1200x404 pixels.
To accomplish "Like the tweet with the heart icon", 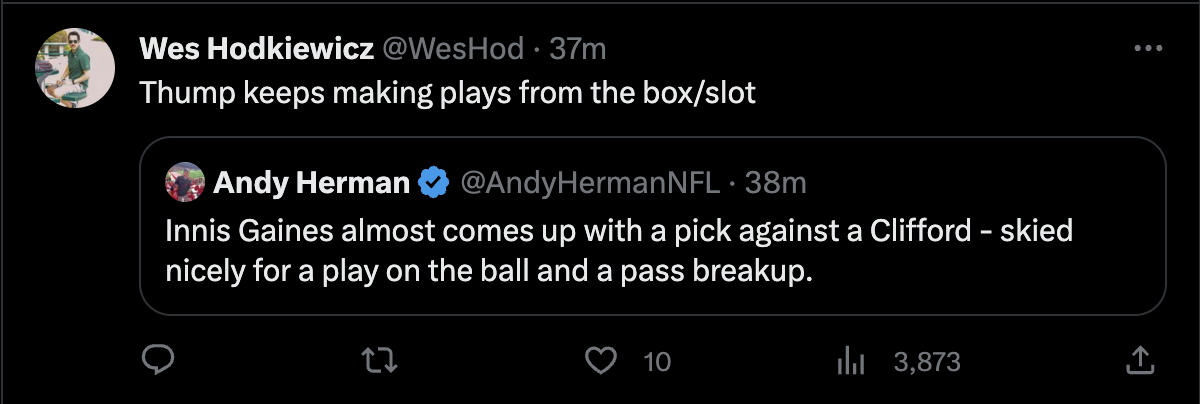I will point(599,361).
